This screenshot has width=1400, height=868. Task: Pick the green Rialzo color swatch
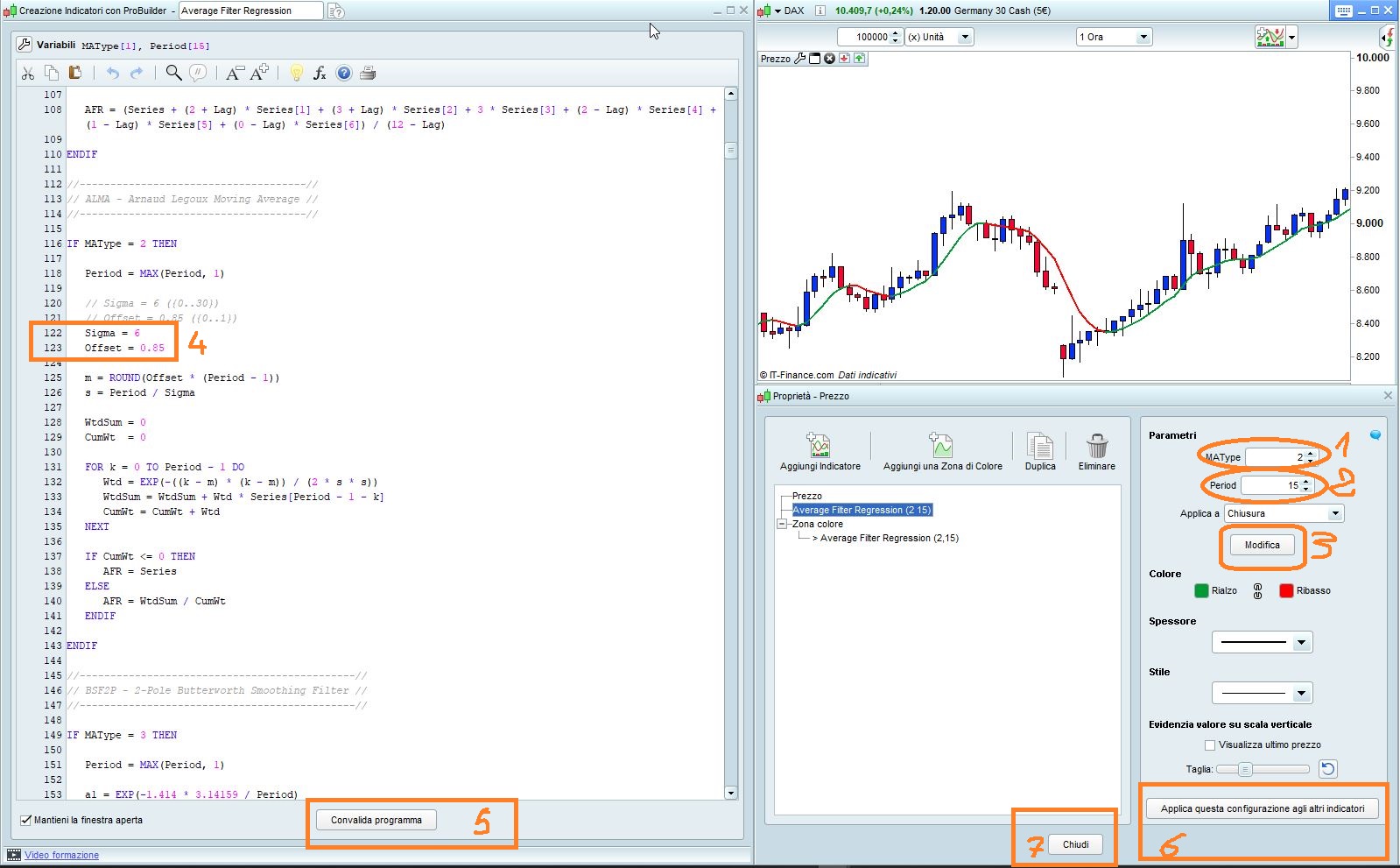point(1201,591)
